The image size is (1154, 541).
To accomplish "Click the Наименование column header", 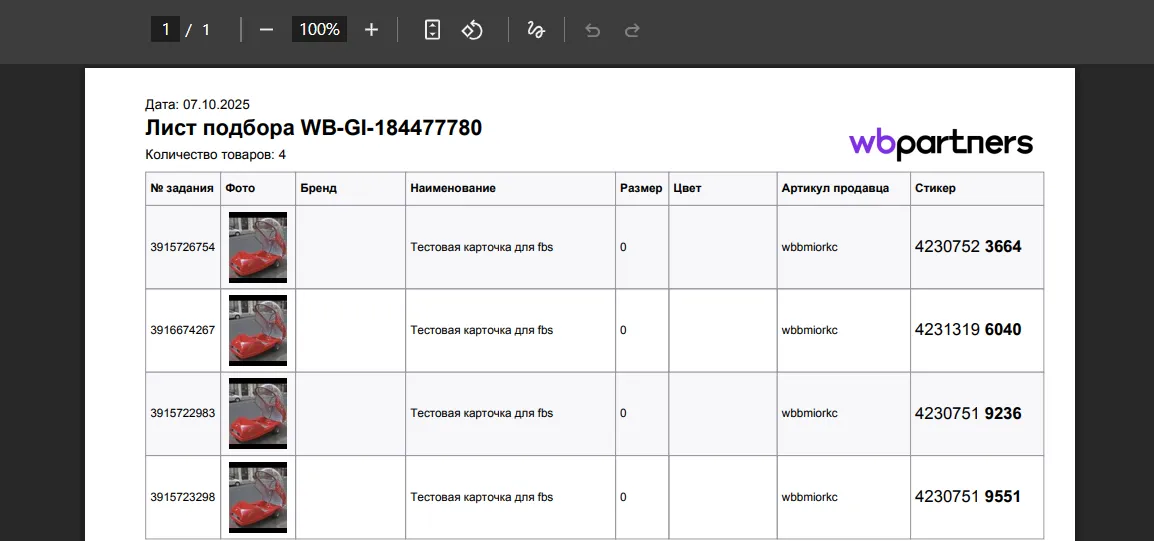I will tap(453, 188).
